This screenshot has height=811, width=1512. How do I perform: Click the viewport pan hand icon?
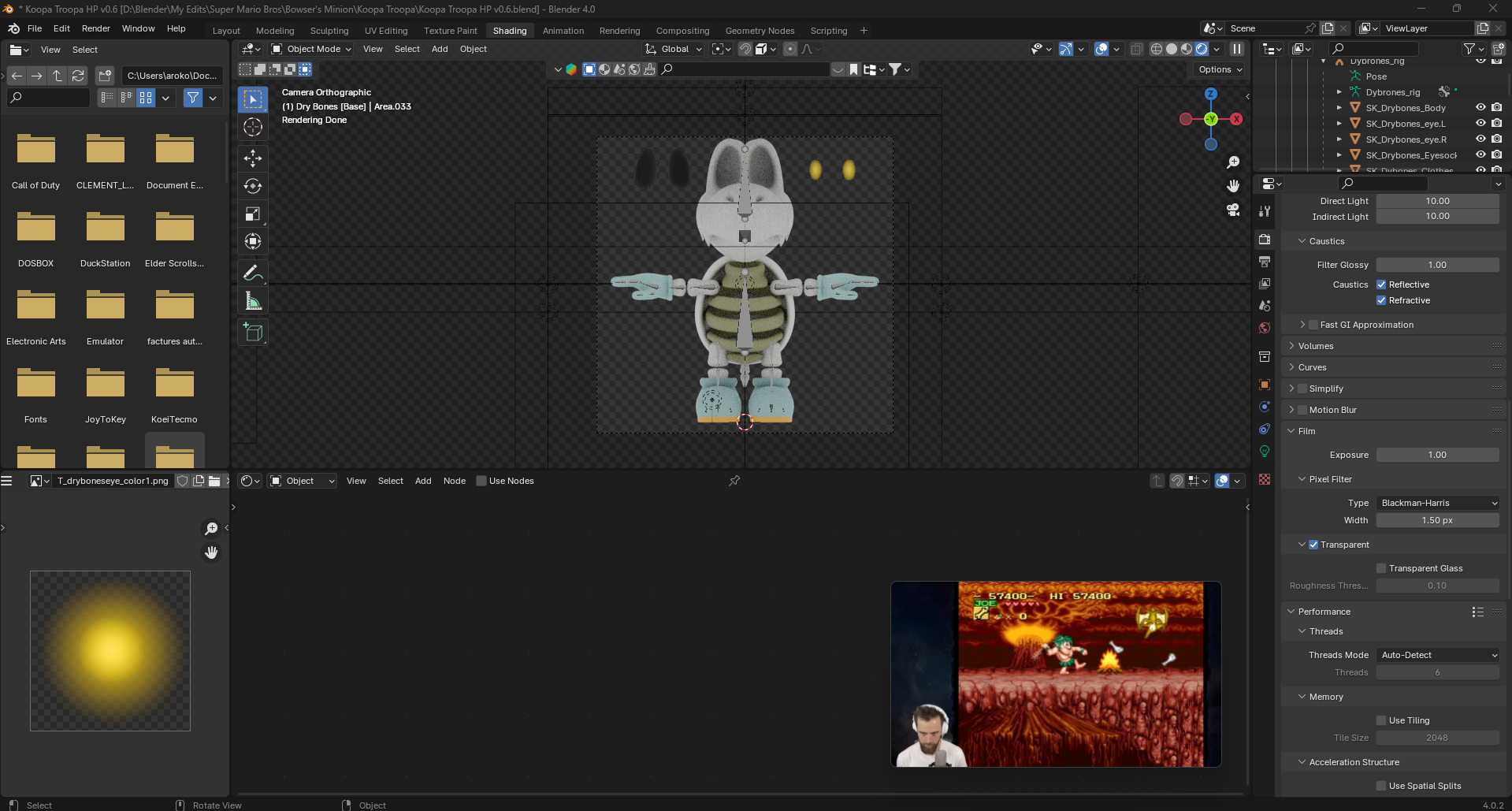[1233, 186]
